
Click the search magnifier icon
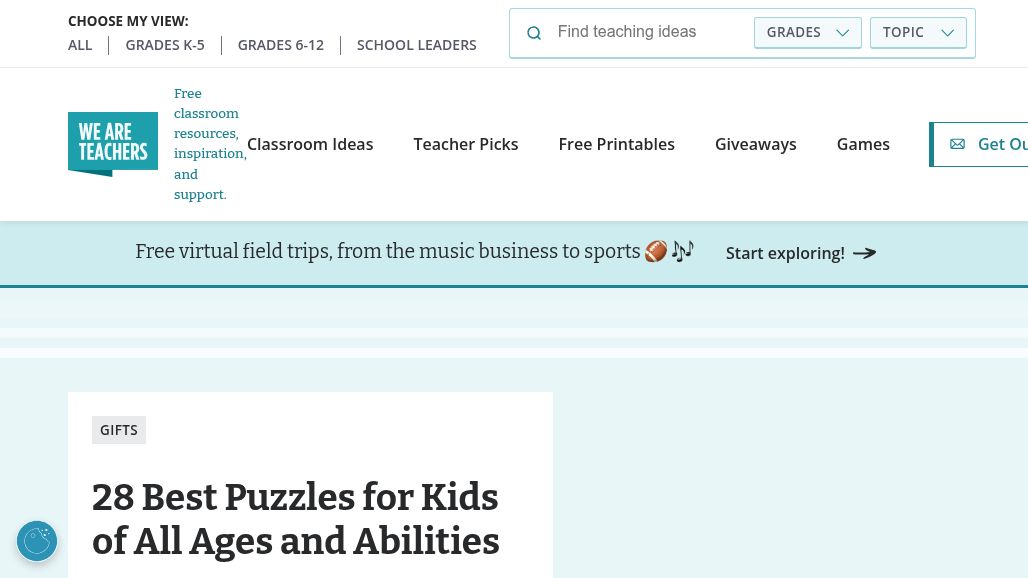click(534, 33)
